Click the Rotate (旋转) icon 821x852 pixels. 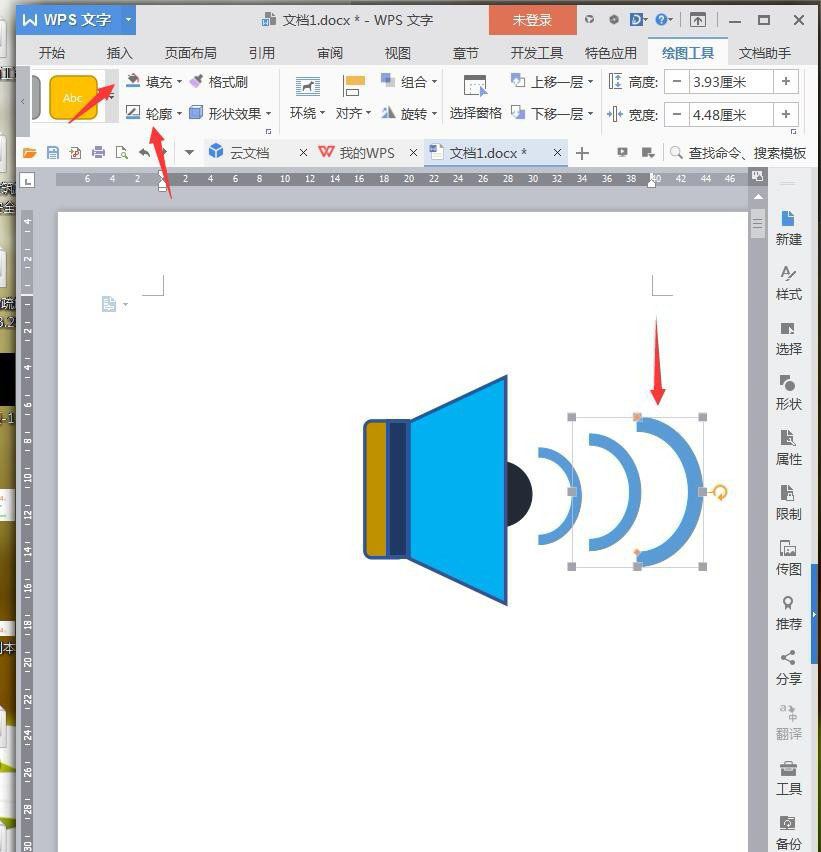388,112
